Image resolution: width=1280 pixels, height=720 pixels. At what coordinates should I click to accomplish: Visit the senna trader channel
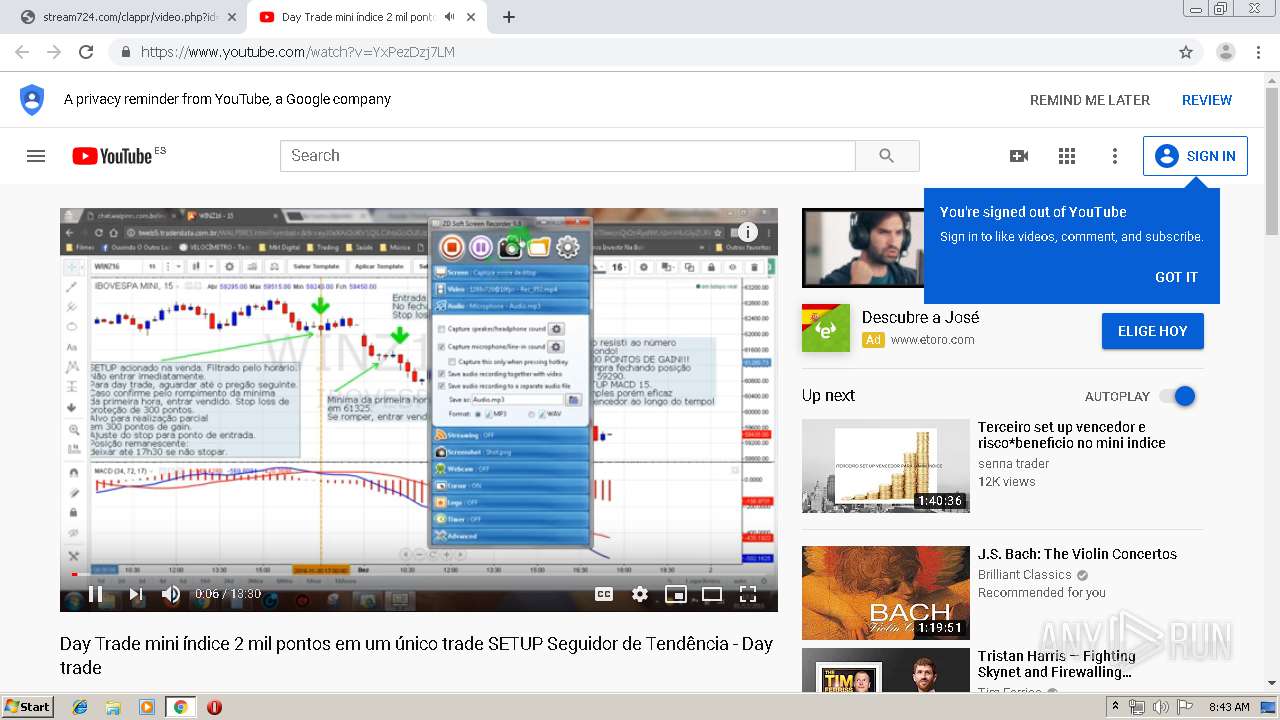pyautogui.click(x=1013, y=463)
